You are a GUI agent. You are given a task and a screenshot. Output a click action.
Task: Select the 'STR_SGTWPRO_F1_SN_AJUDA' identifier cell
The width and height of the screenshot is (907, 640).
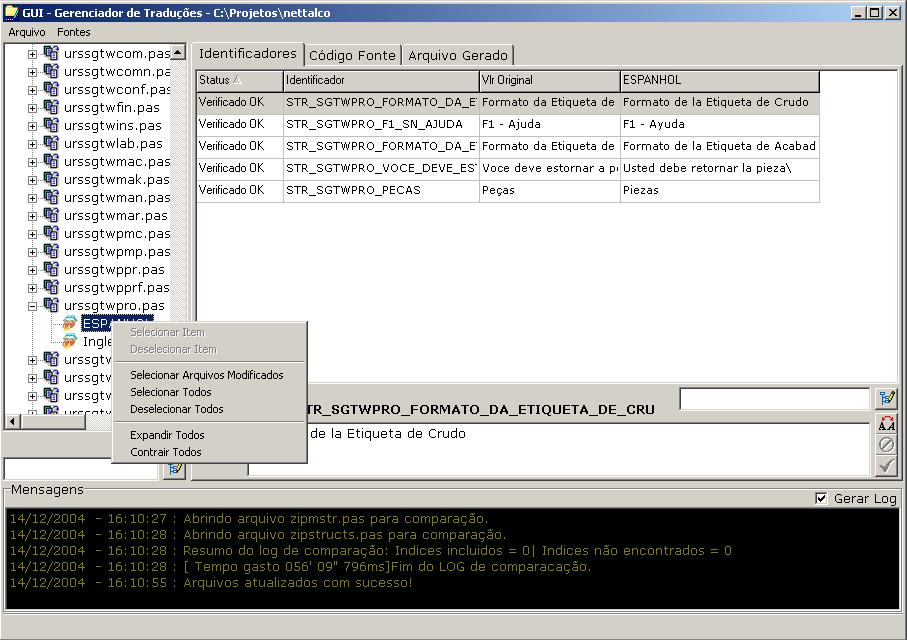click(x=381, y=124)
